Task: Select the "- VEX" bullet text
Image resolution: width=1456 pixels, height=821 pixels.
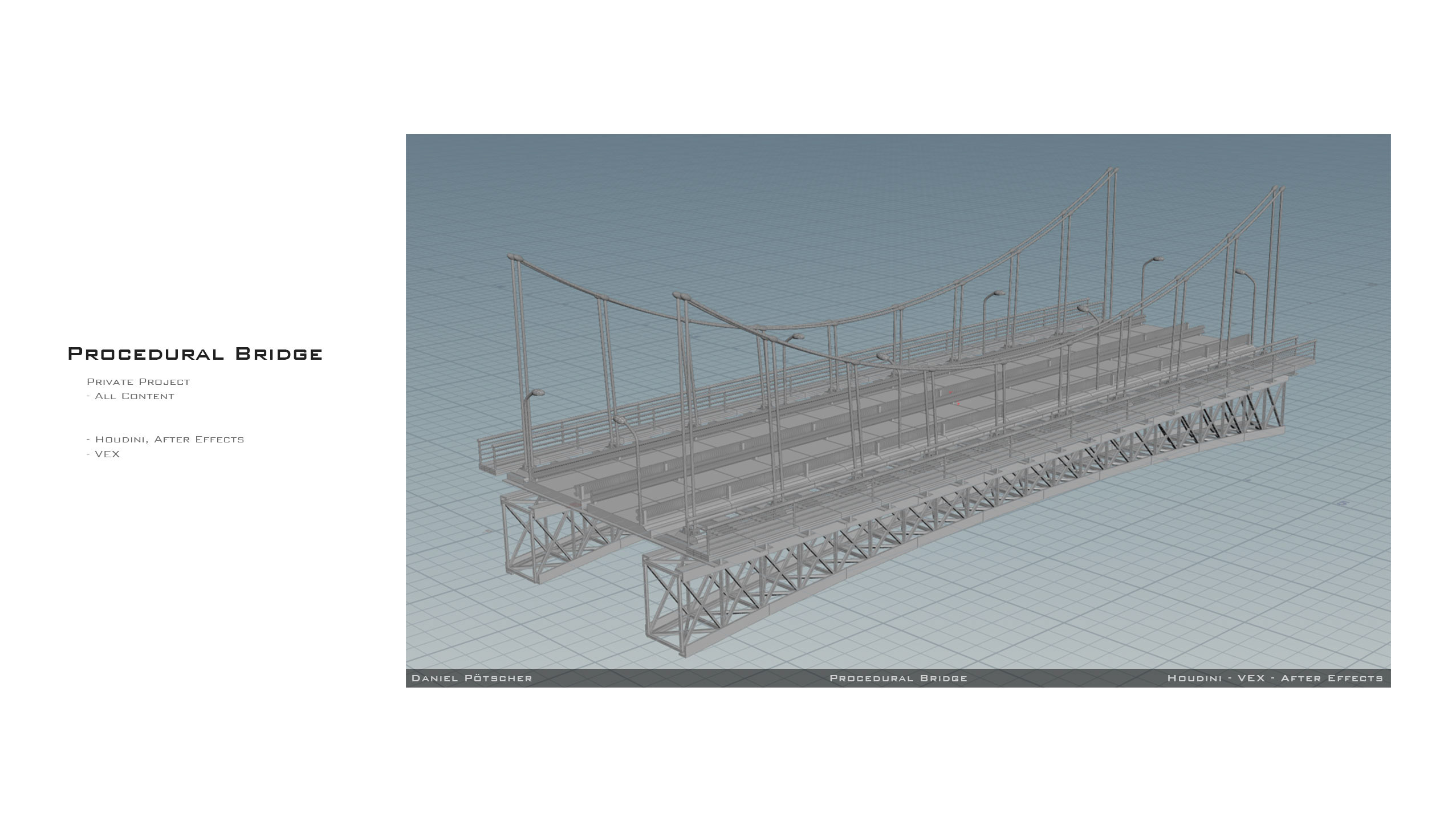Action: [x=104, y=454]
